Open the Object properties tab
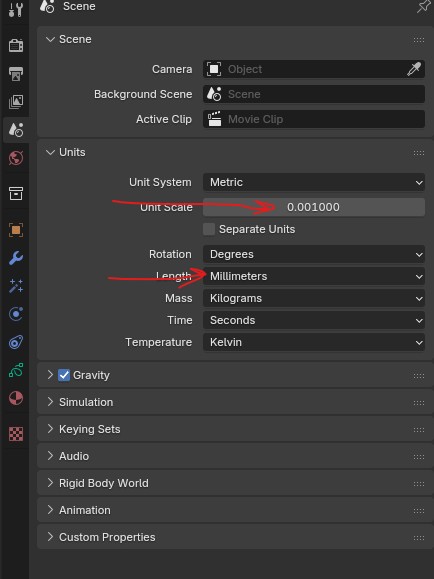Screen dimensions: 434x579 tap(16, 230)
